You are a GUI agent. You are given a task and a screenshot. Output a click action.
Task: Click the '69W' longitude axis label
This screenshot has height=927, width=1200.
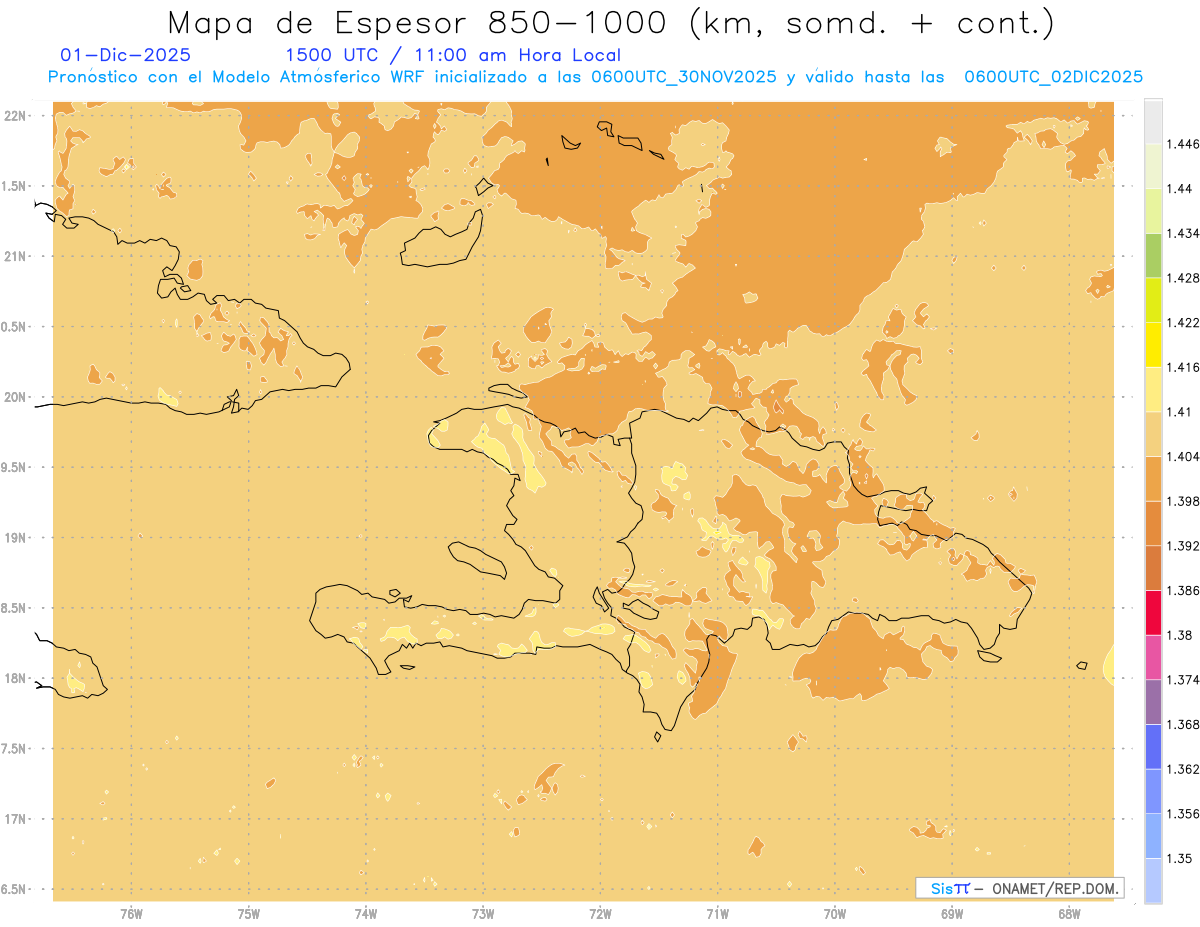[952, 914]
